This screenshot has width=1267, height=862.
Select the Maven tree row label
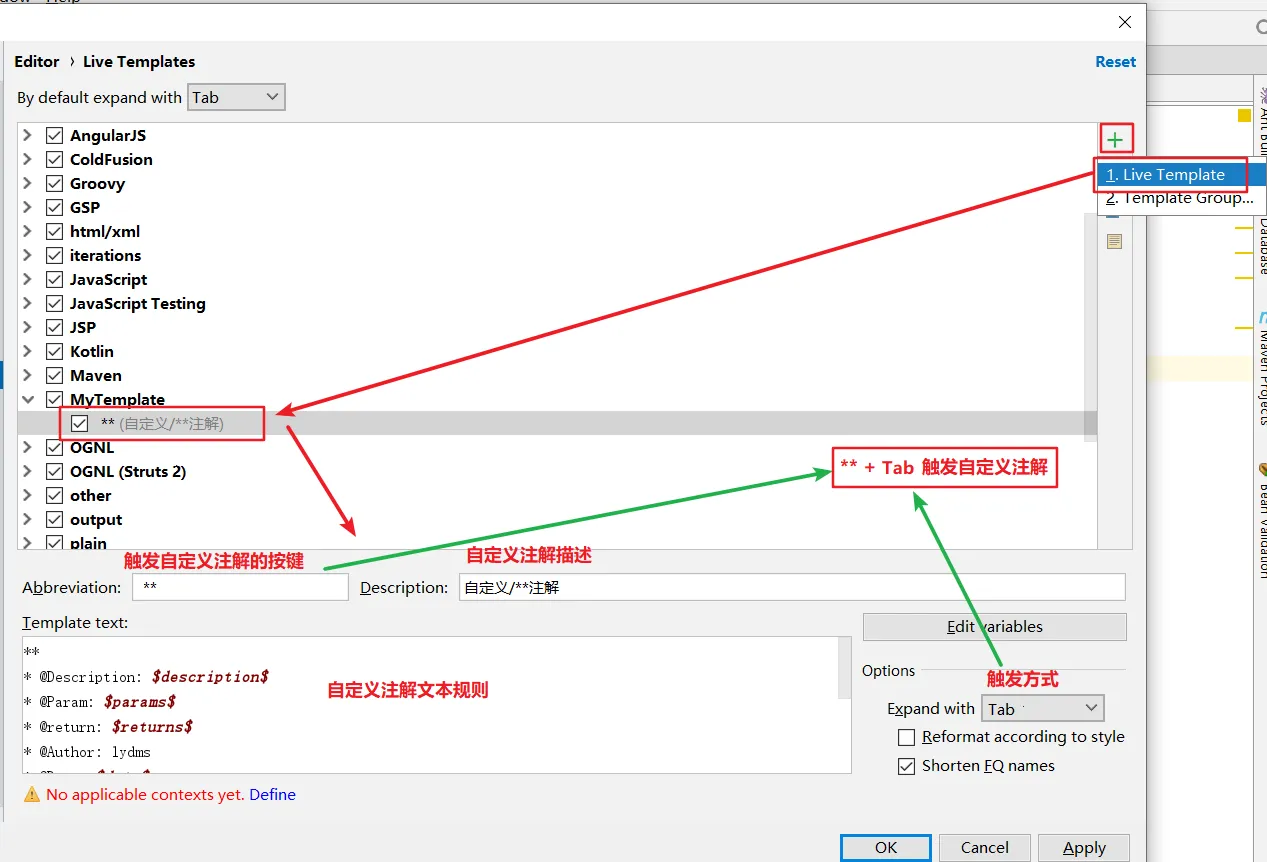coord(96,375)
